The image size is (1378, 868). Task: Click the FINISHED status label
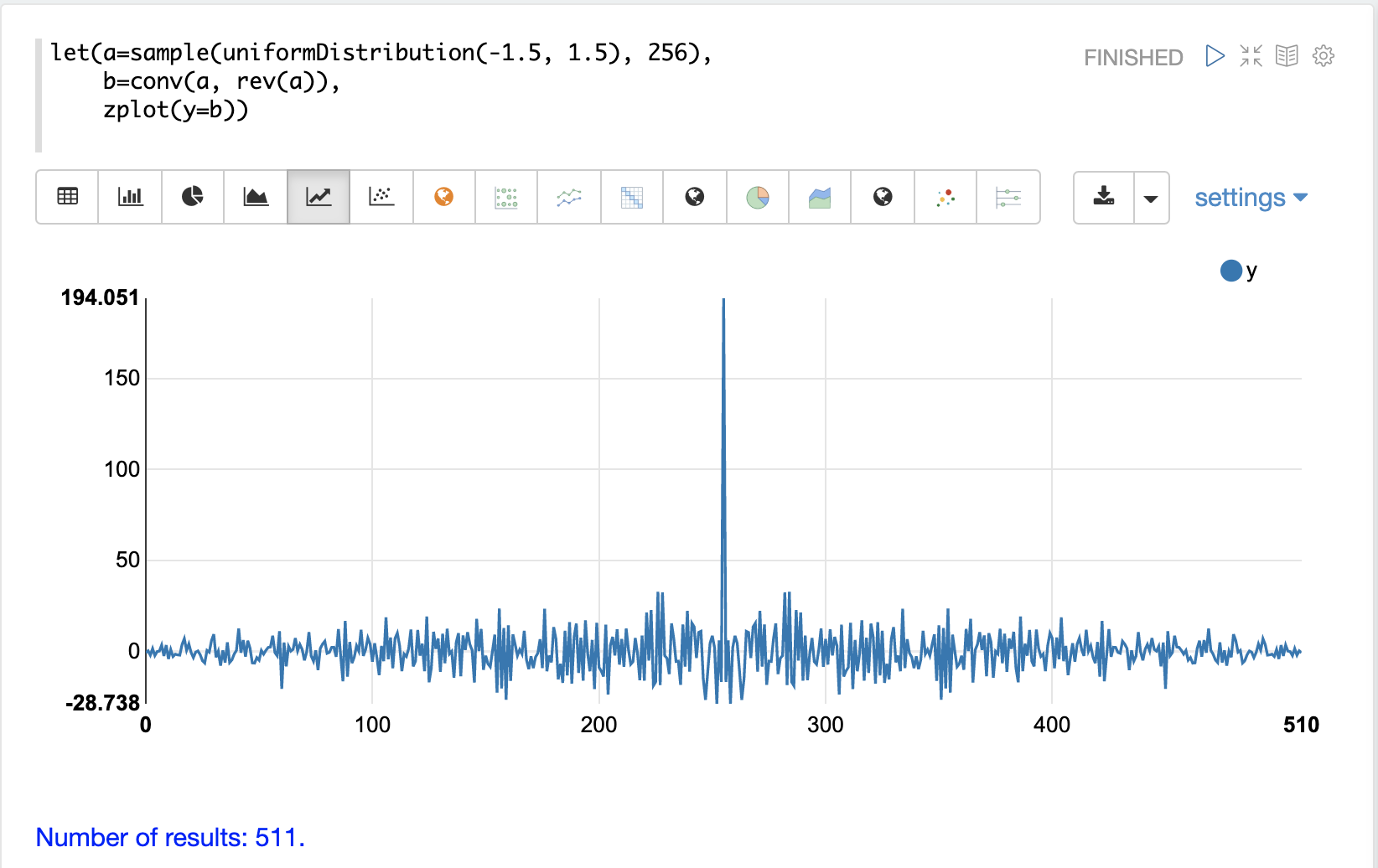coord(1133,57)
